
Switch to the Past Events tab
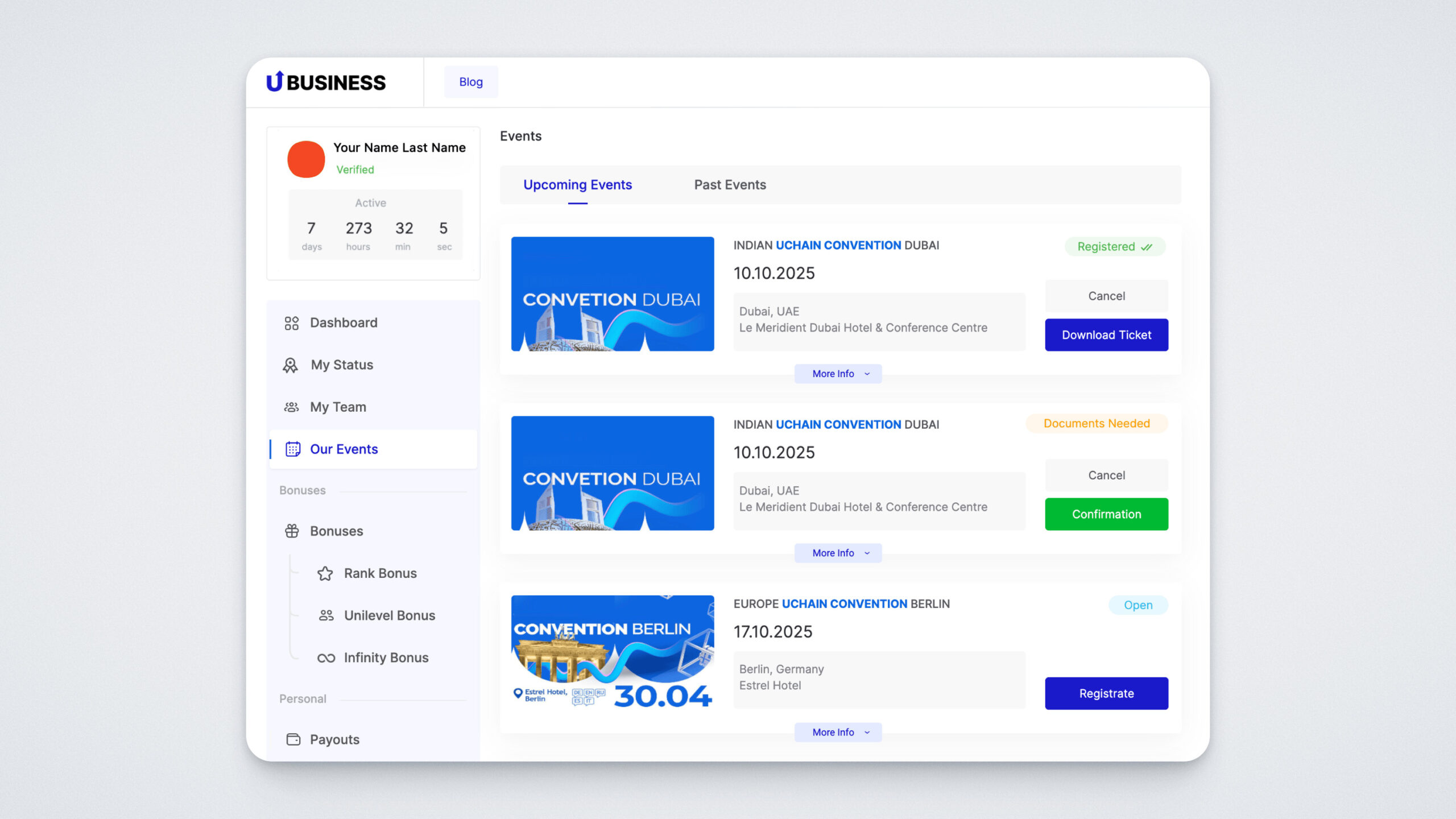[730, 185]
